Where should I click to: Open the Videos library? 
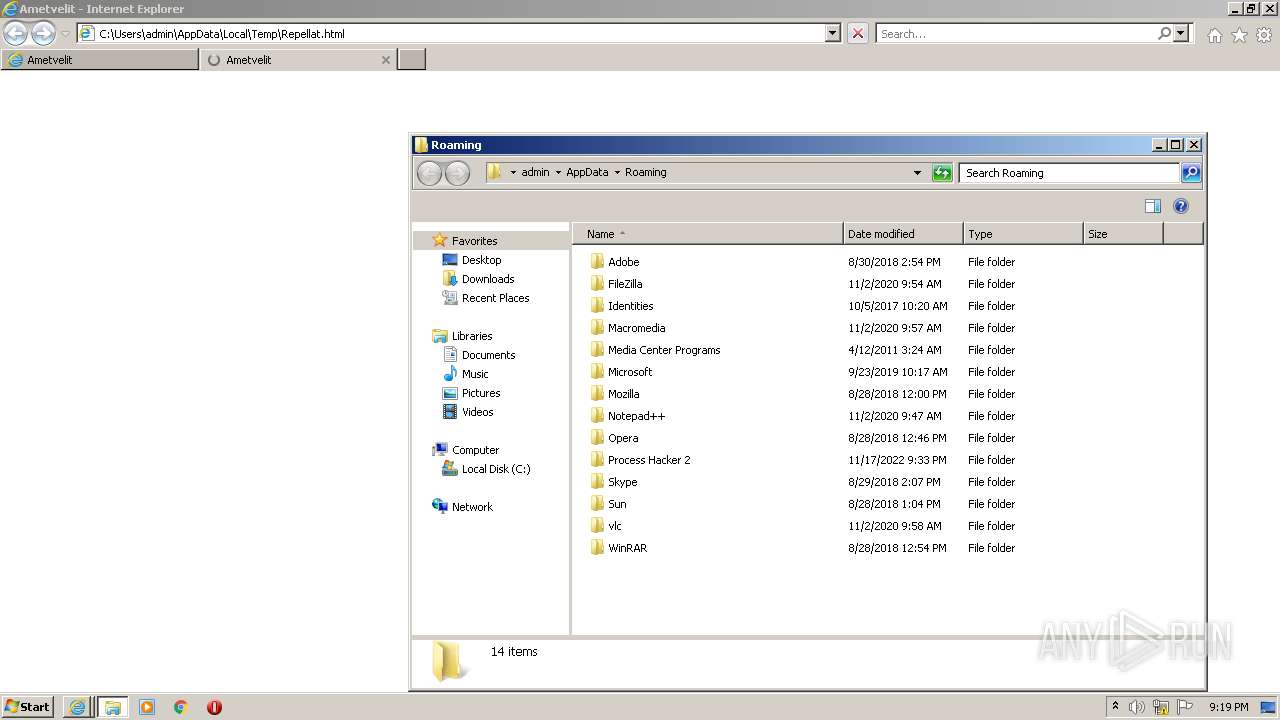point(477,412)
